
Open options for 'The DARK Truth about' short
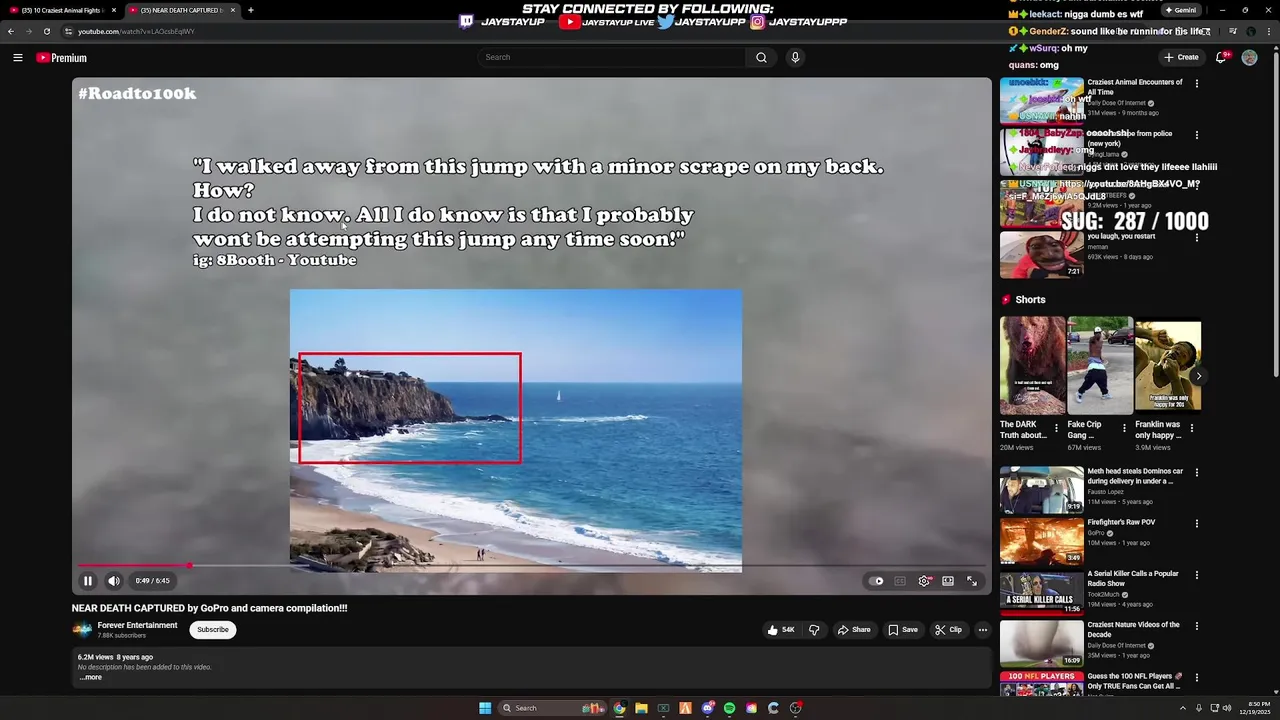click(1057, 427)
